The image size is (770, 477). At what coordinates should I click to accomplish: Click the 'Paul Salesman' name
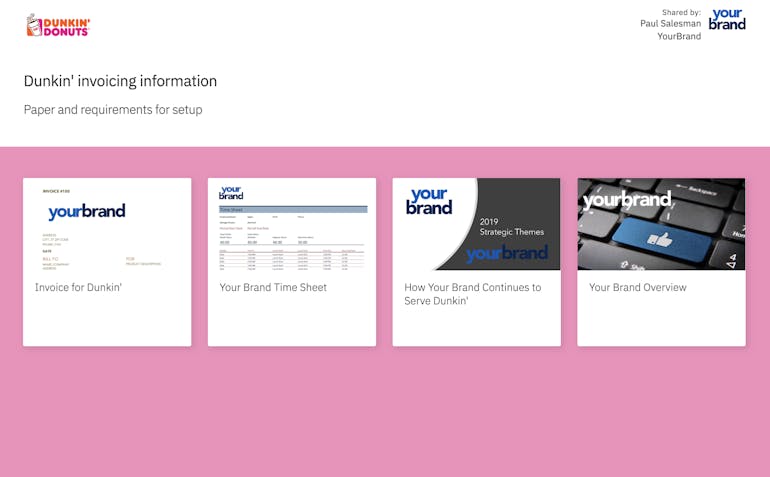point(670,24)
